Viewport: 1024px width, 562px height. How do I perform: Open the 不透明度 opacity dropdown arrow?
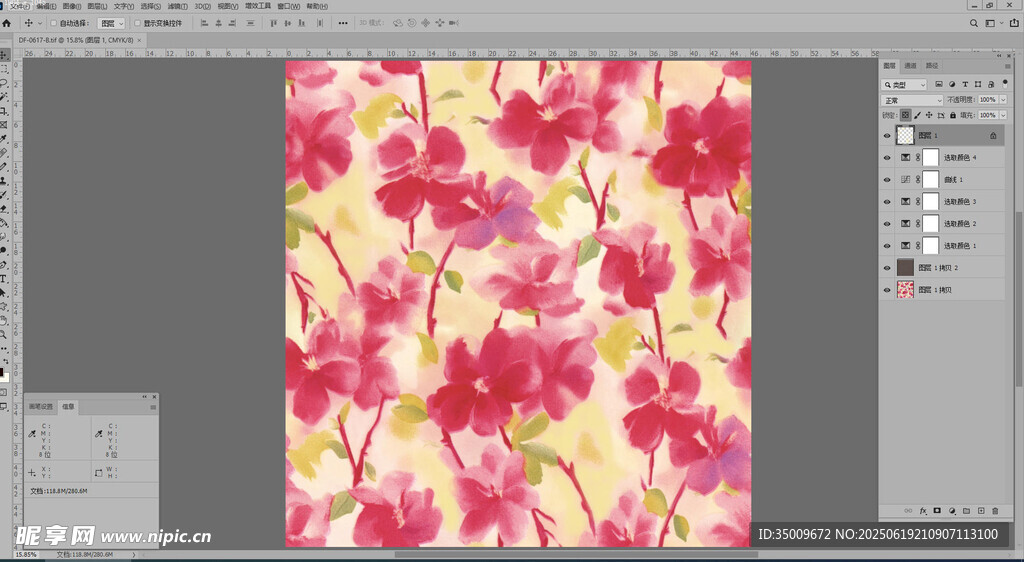tap(1003, 100)
